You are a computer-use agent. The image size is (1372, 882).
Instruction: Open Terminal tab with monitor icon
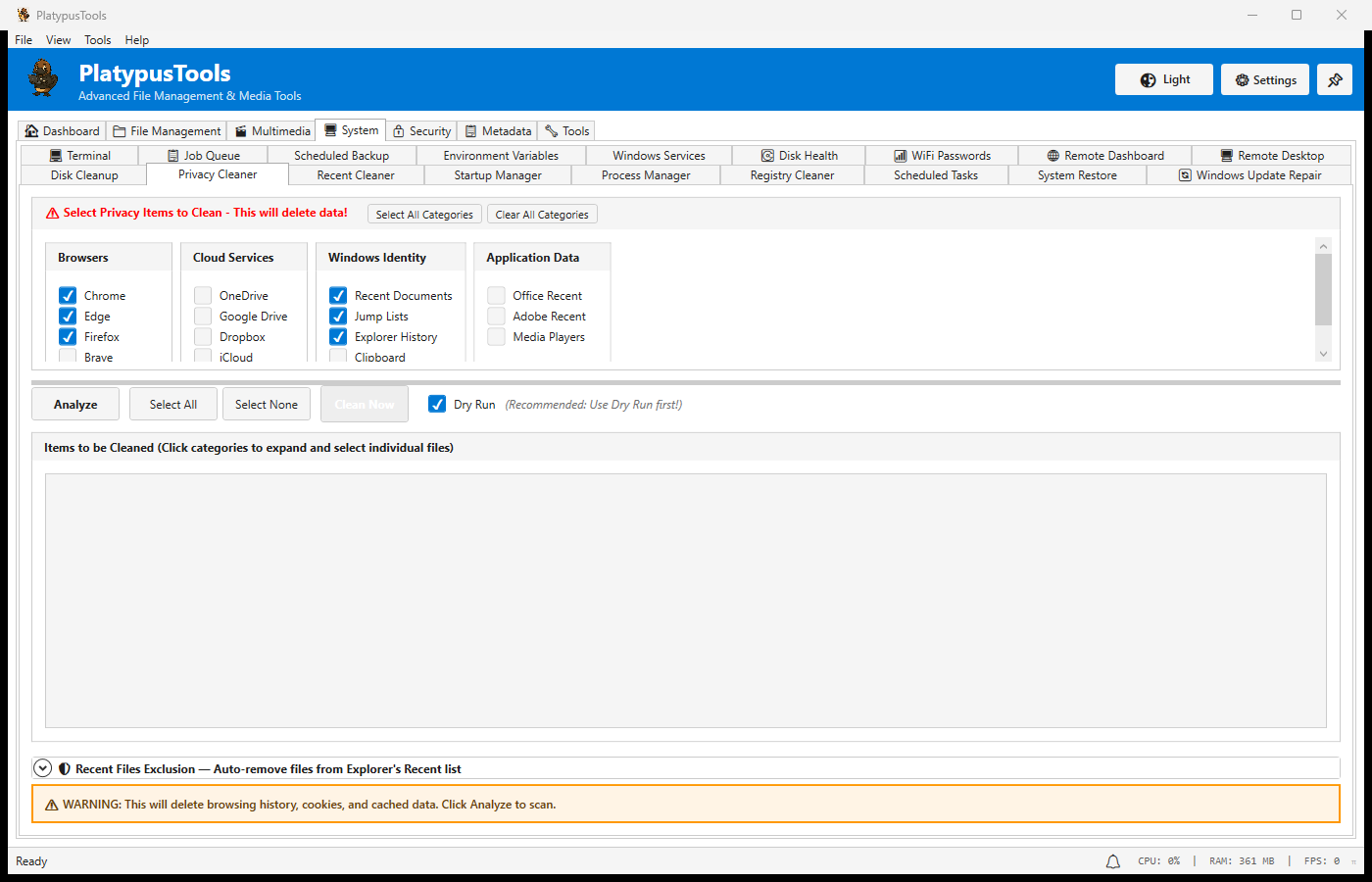(79, 156)
